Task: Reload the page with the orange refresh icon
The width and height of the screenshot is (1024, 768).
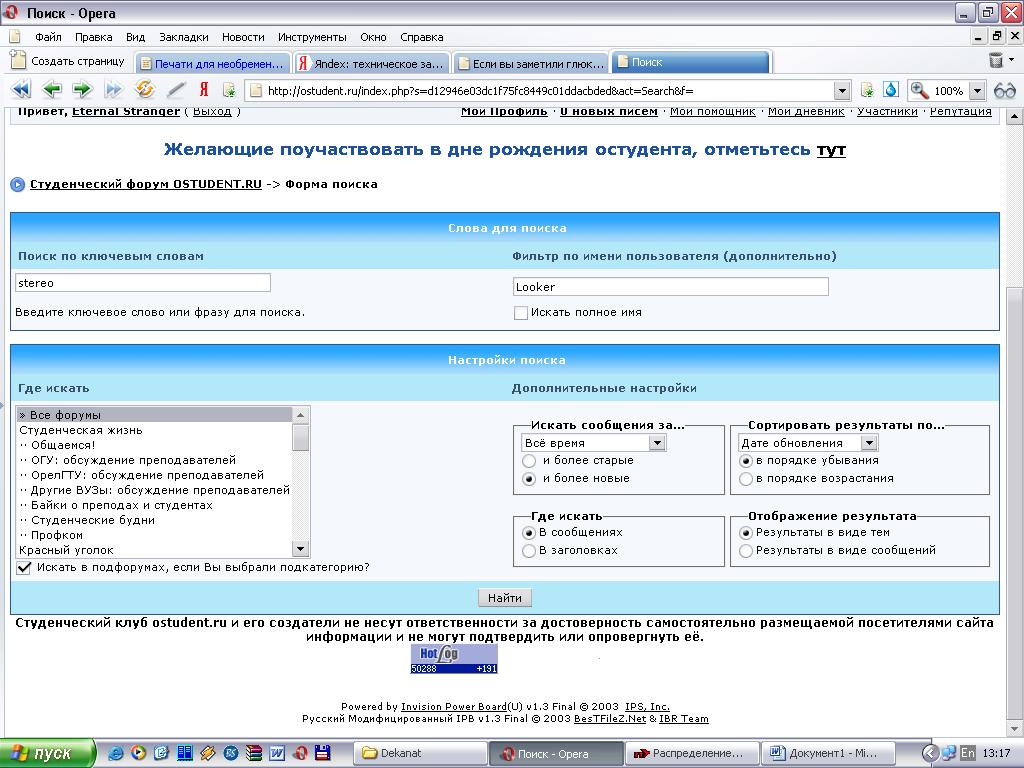Action: click(x=144, y=89)
